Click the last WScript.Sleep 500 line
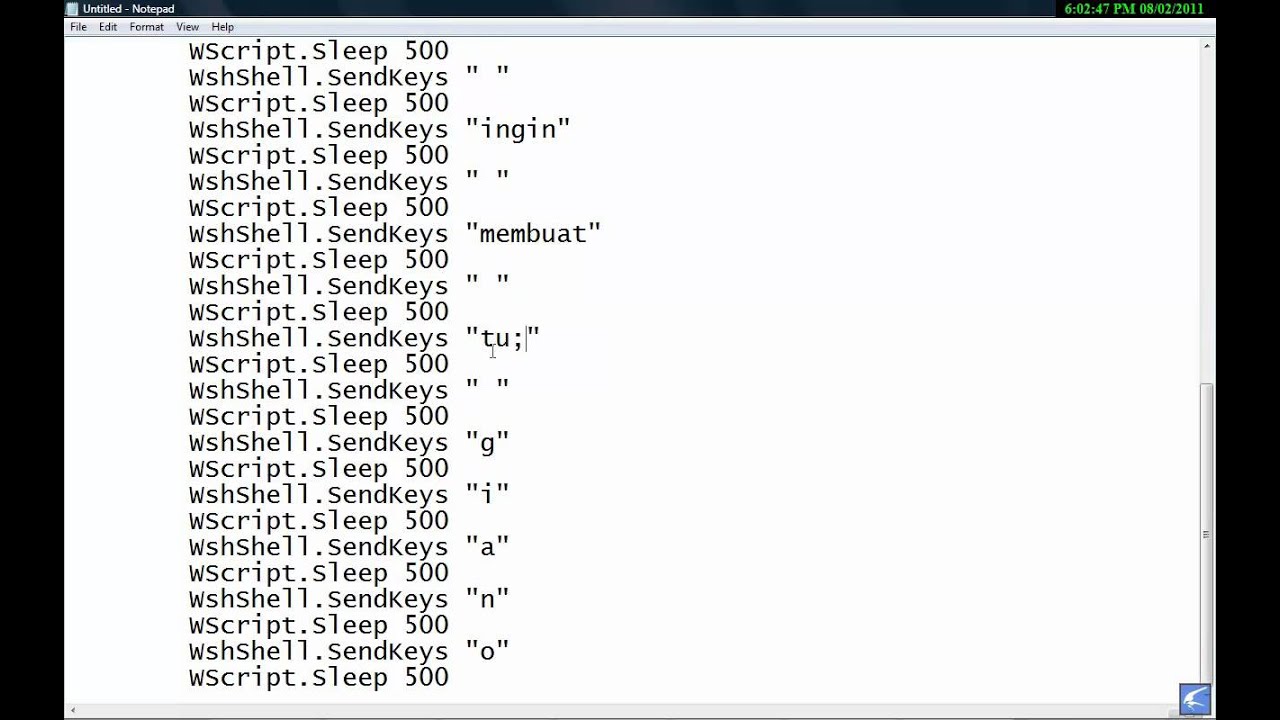The width and height of the screenshot is (1280, 720). tap(318, 678)
